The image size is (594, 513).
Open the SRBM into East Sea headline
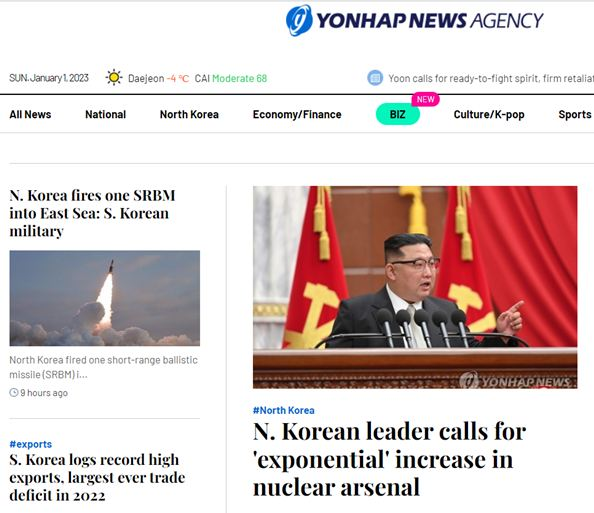pyautogui.click(x=92, y=213)
